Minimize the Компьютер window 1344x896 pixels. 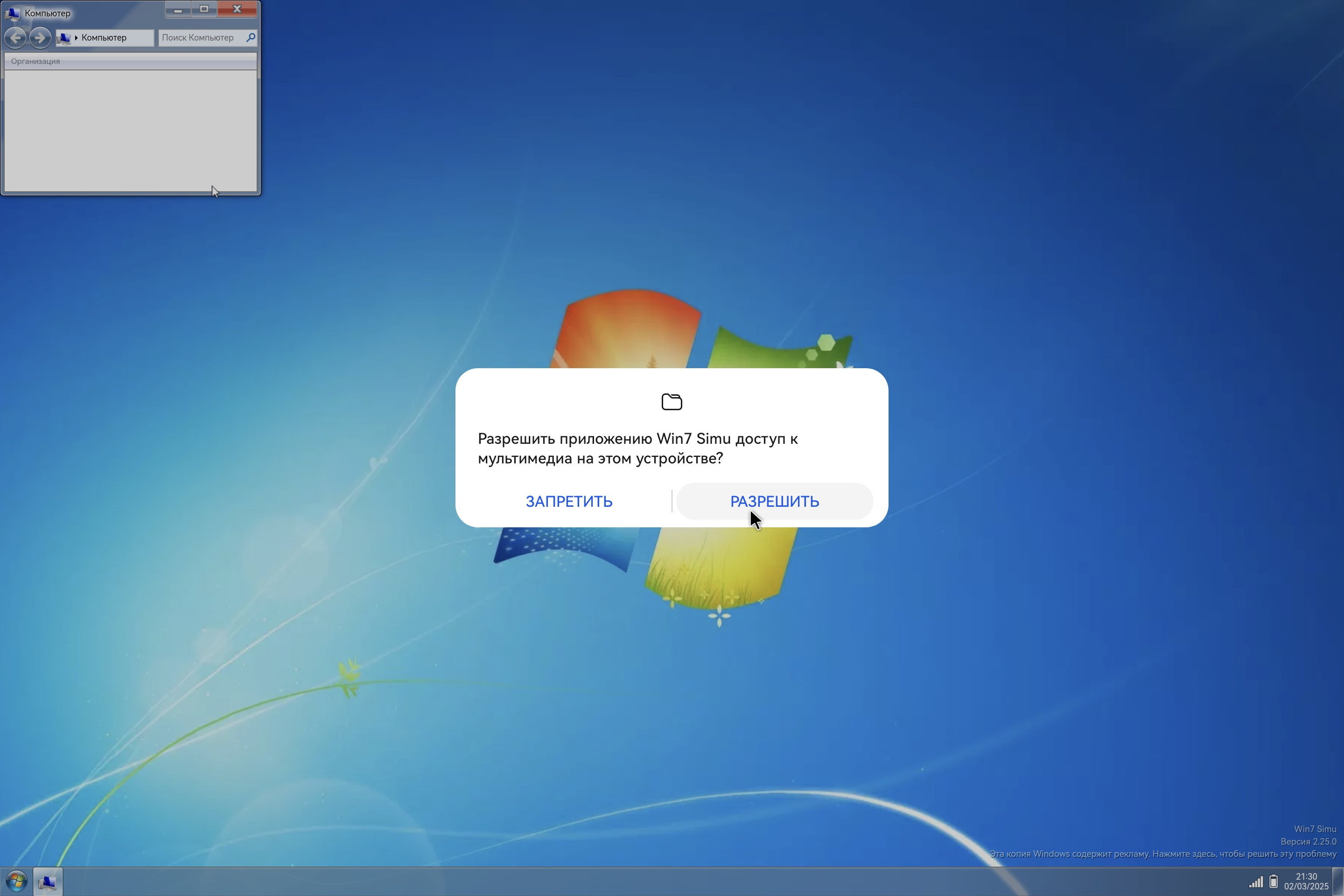pyautogui.click(x=178, y=9)
